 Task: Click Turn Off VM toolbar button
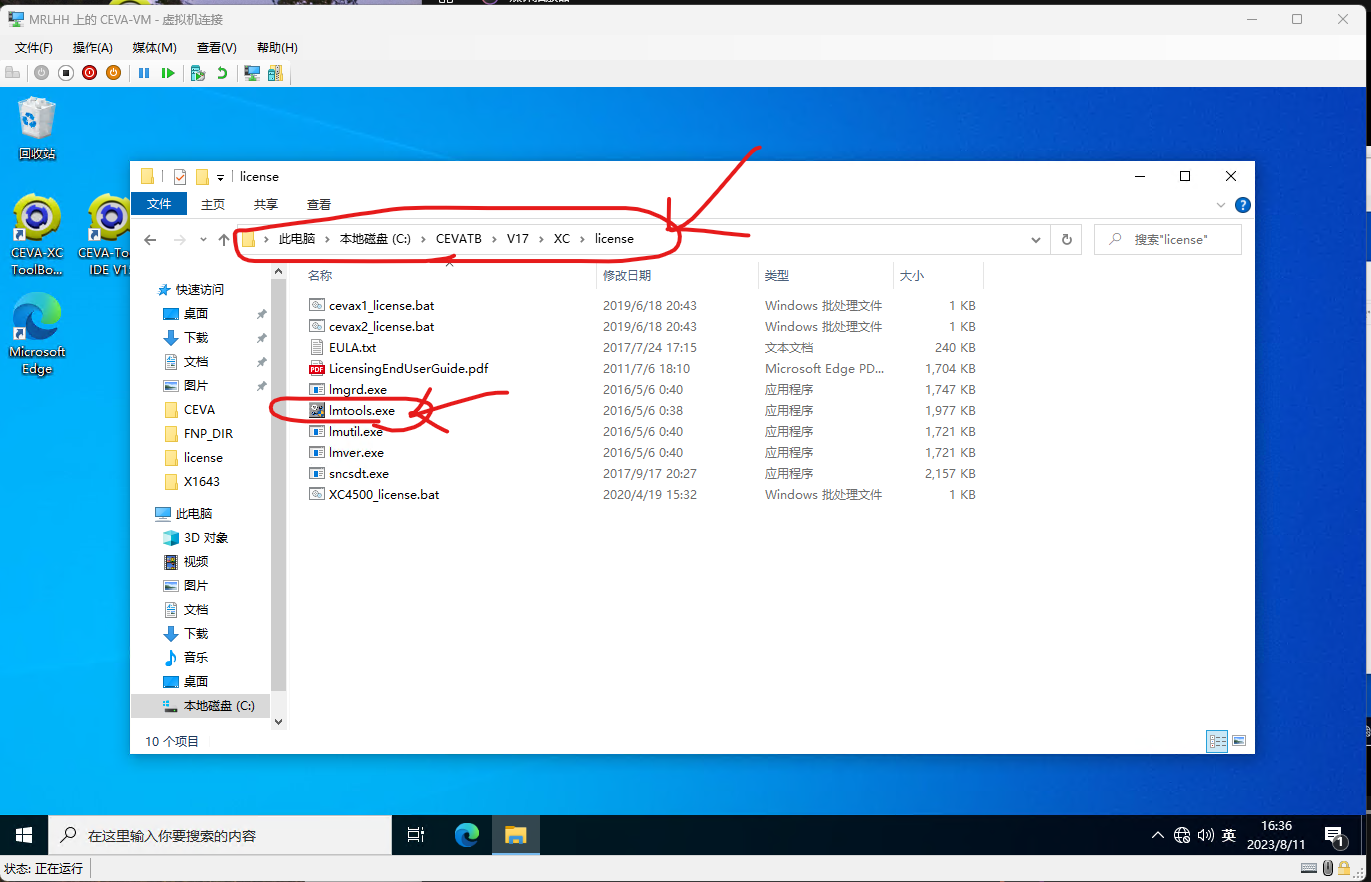(66, 73)
